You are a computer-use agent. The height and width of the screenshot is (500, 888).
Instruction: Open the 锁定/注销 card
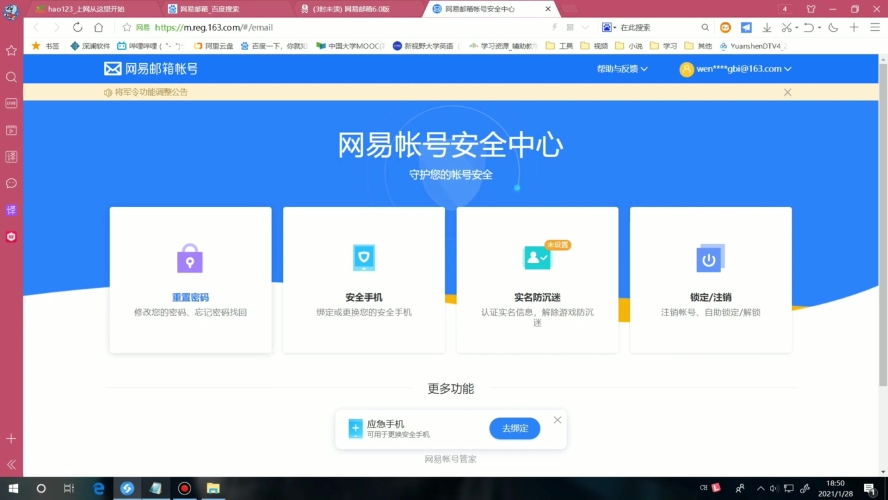(x=710, y=280)
